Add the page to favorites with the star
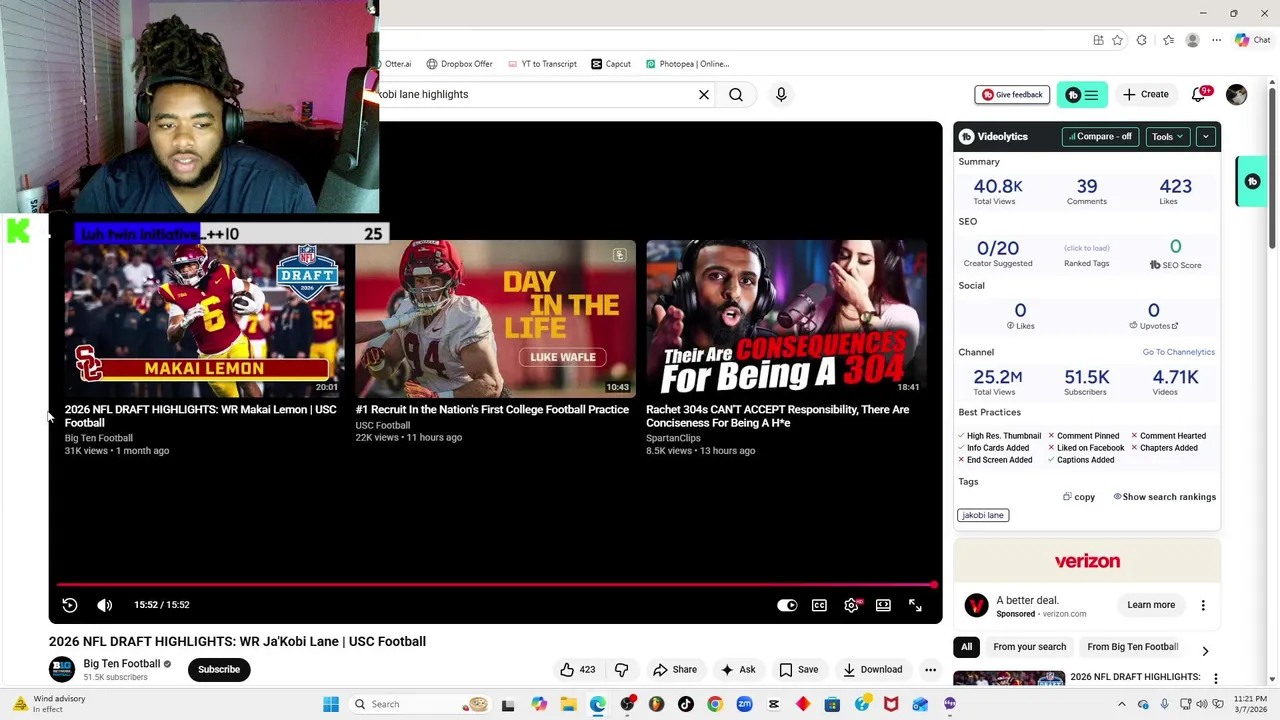 coord(1117,40)
